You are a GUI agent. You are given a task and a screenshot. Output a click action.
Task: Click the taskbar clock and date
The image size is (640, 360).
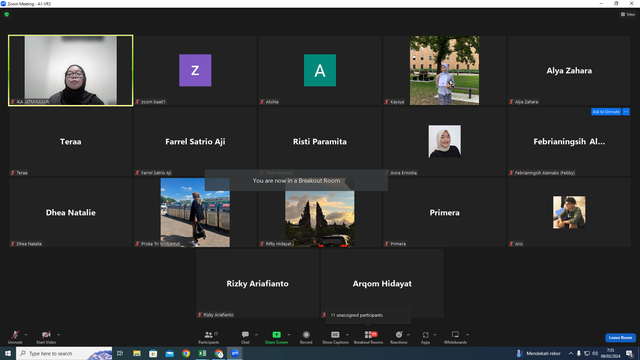(610, 353)
